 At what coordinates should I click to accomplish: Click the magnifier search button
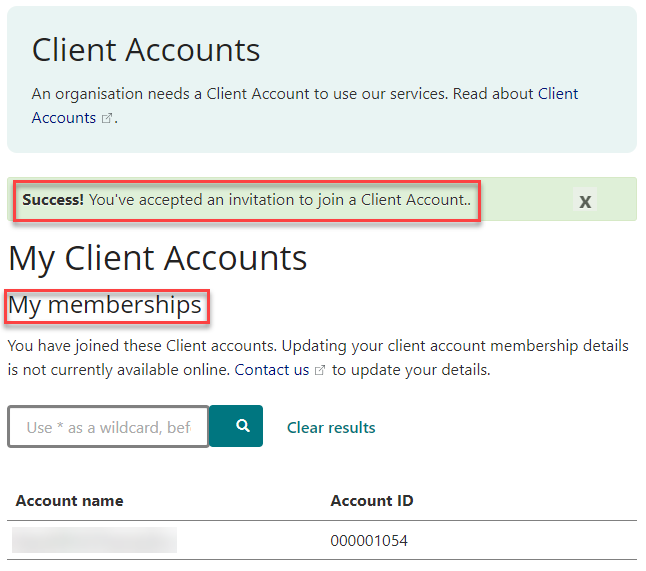[241, 426]
